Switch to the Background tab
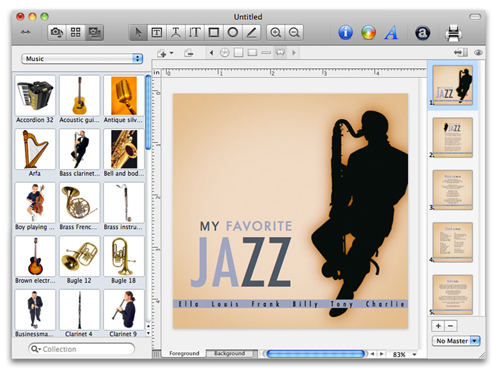Screen dimensions: 500x376 click(230, 353)
